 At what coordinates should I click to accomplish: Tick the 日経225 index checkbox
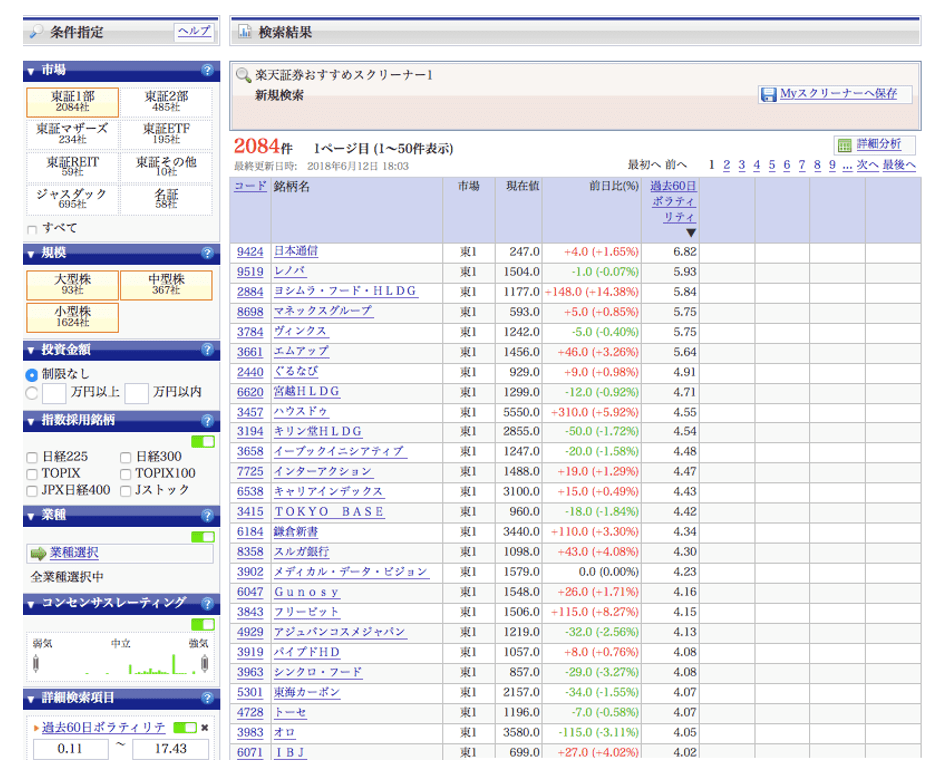33,457
